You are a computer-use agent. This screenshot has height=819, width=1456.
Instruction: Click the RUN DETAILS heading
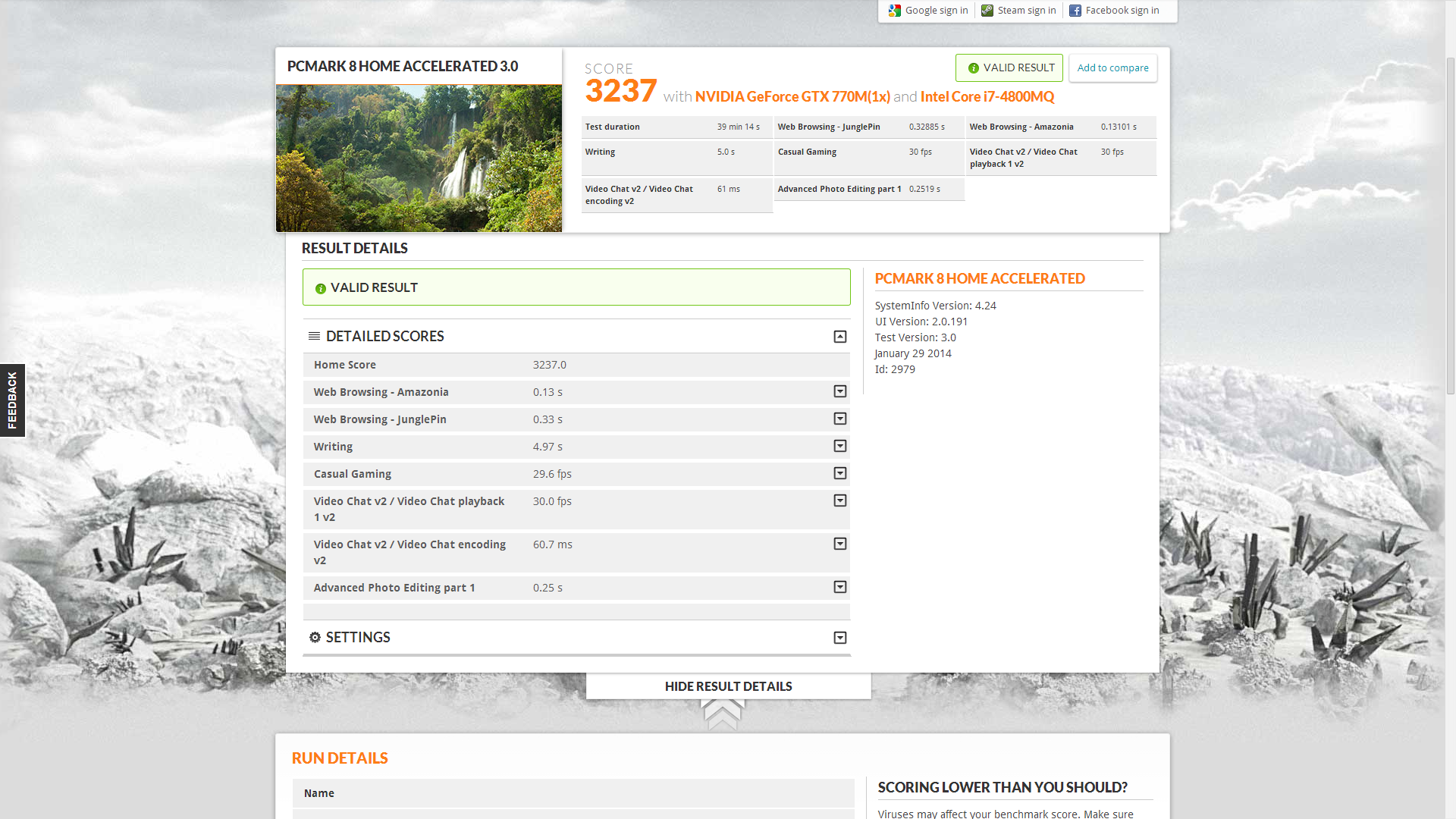340,758
